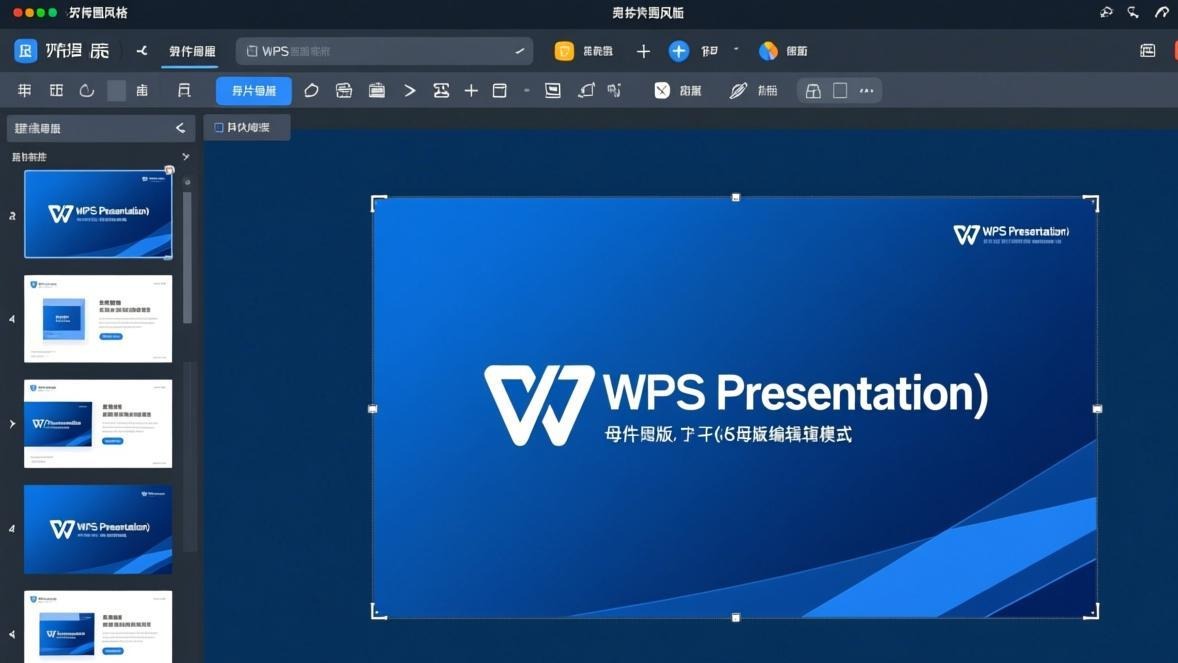Viewport: 1178px width, 663px height.
Task: Click the multicolor pie chart icon
Action: tap(768, 50)
